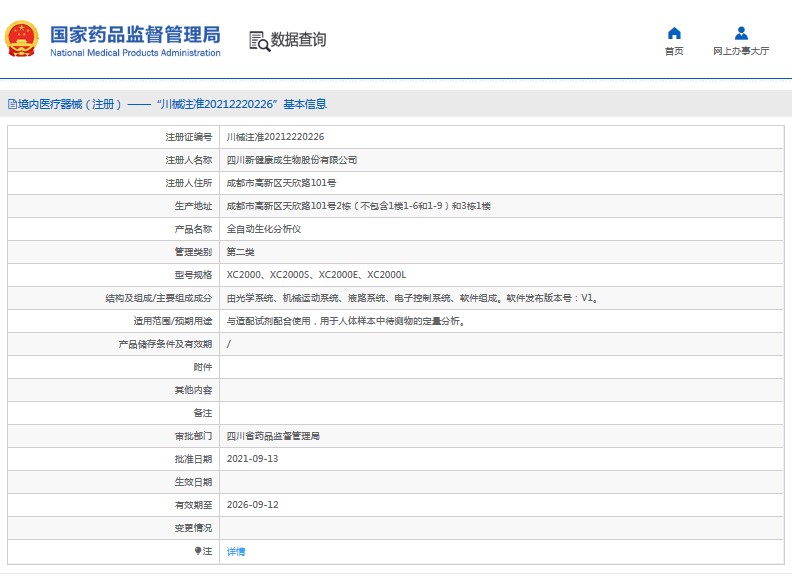This screenshot has height=575, width=792.
Task: Click expiry date 2026-09-12
Action: (x=252, y=505)
